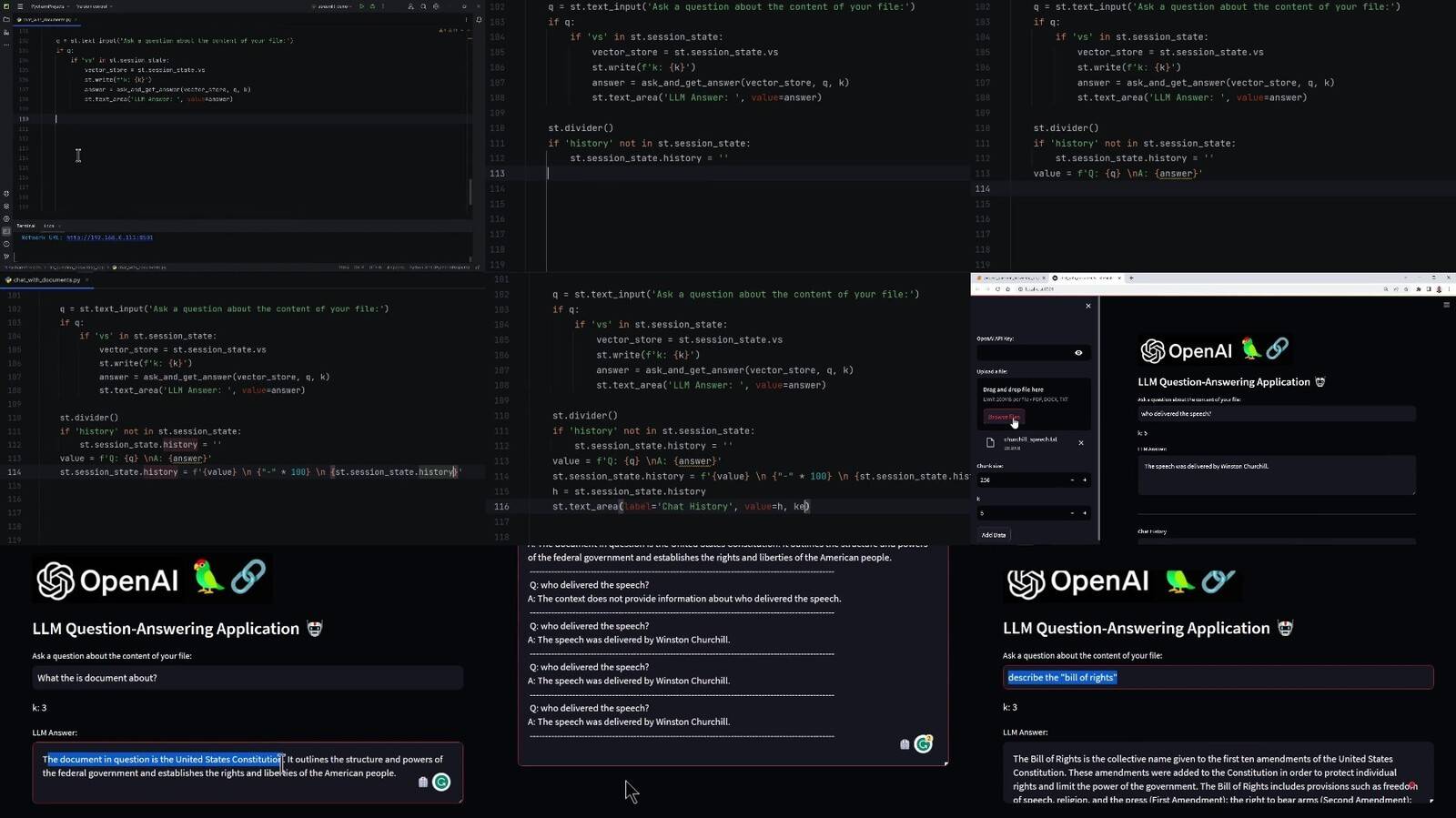The image size is (1456, 818).
Task: Open PyCharm notifications bell icon
Action: (x=480, y=19)
